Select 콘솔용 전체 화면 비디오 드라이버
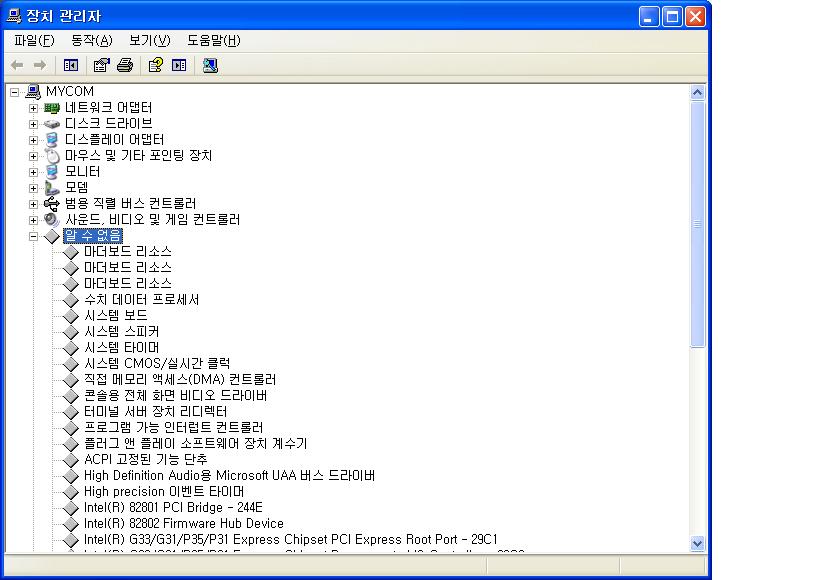This screenshot has width=840, height=580. point(175,396)
